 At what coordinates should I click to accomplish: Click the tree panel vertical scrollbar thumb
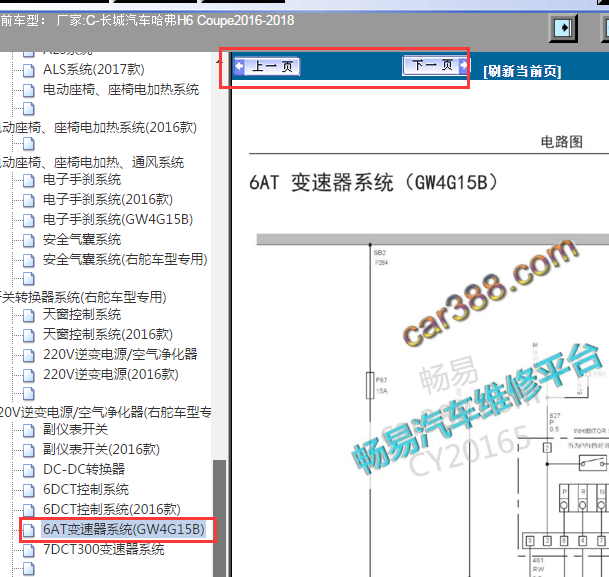[219, 518]
